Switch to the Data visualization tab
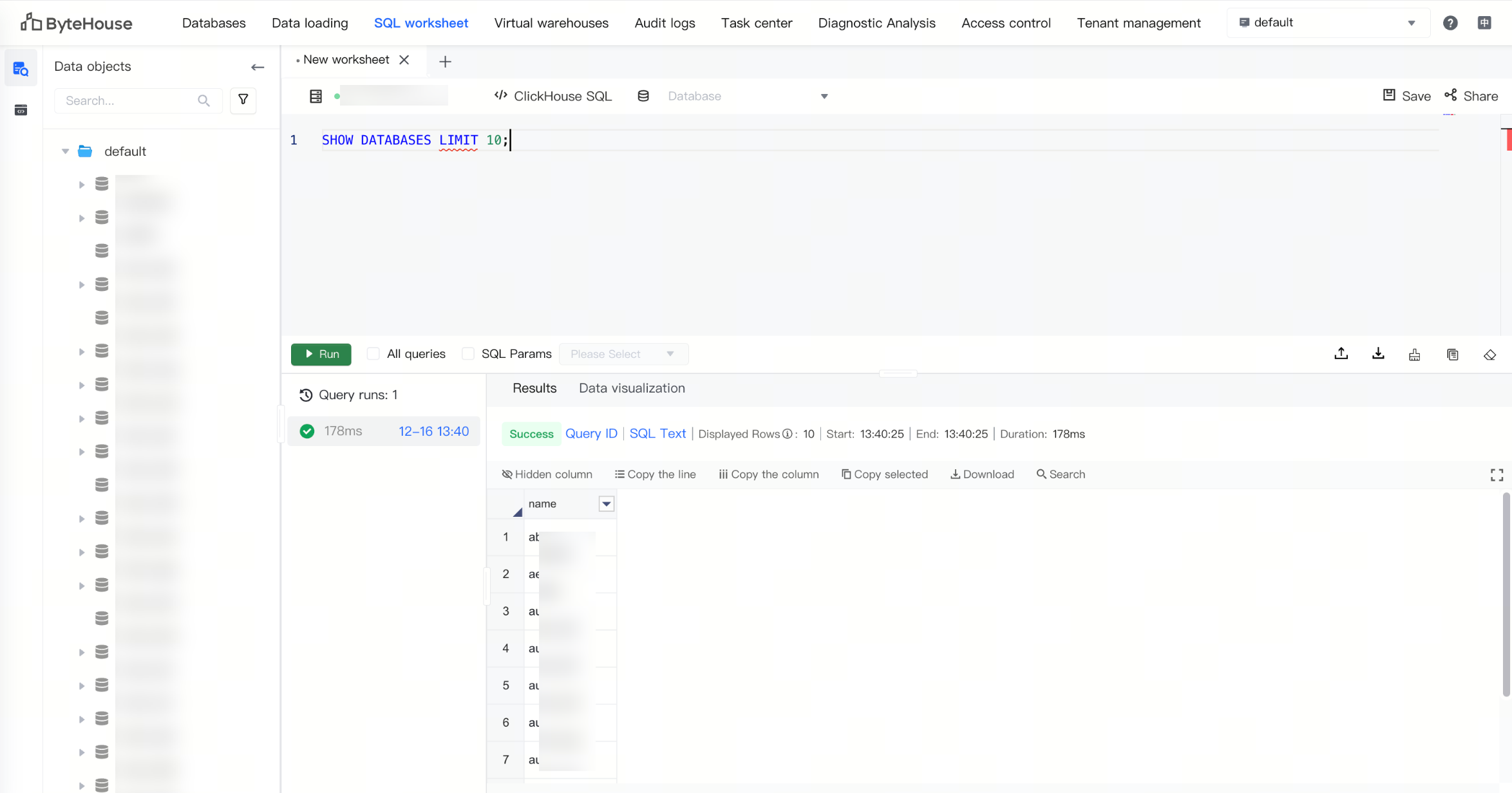Image resolution: width=1512 pixels, height=793 pixels. click(x=632, y=388)
